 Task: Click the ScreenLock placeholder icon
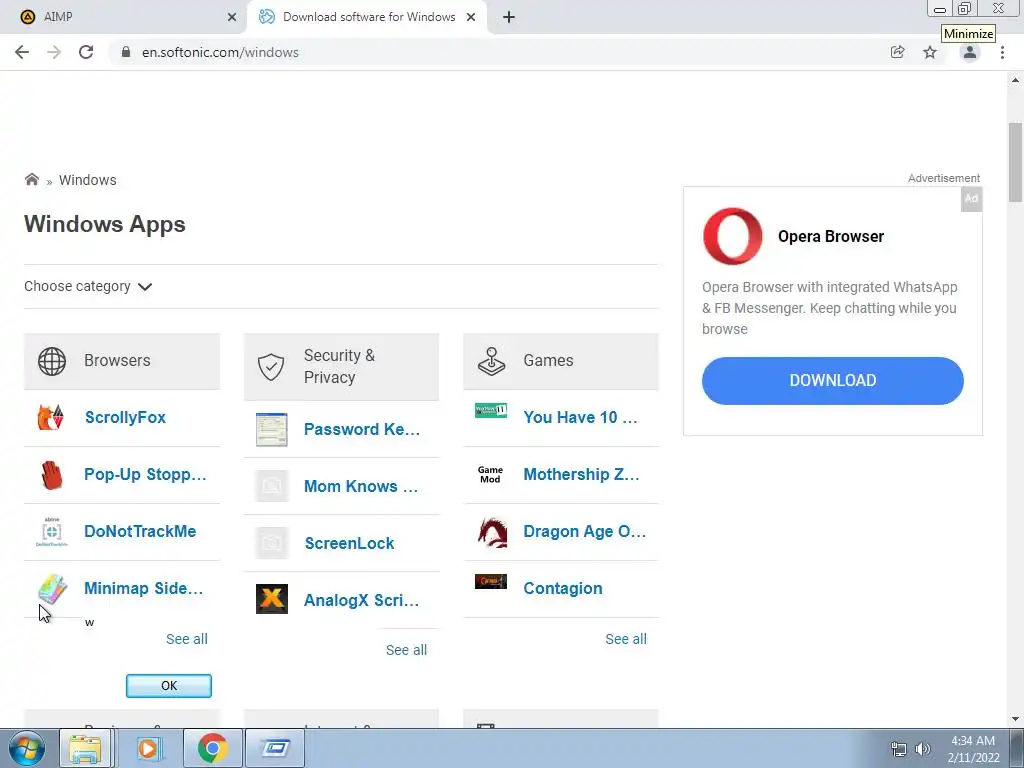tap(272, 543)
